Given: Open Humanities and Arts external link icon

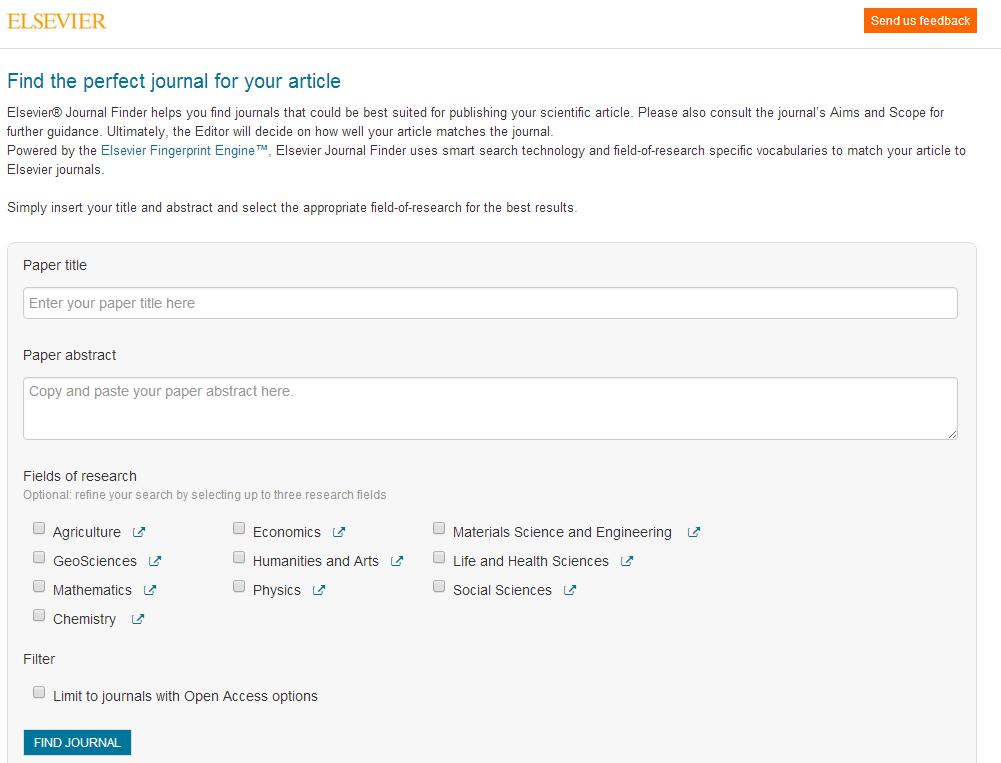Looking at the screenshot, I should [x=397, y=561].
